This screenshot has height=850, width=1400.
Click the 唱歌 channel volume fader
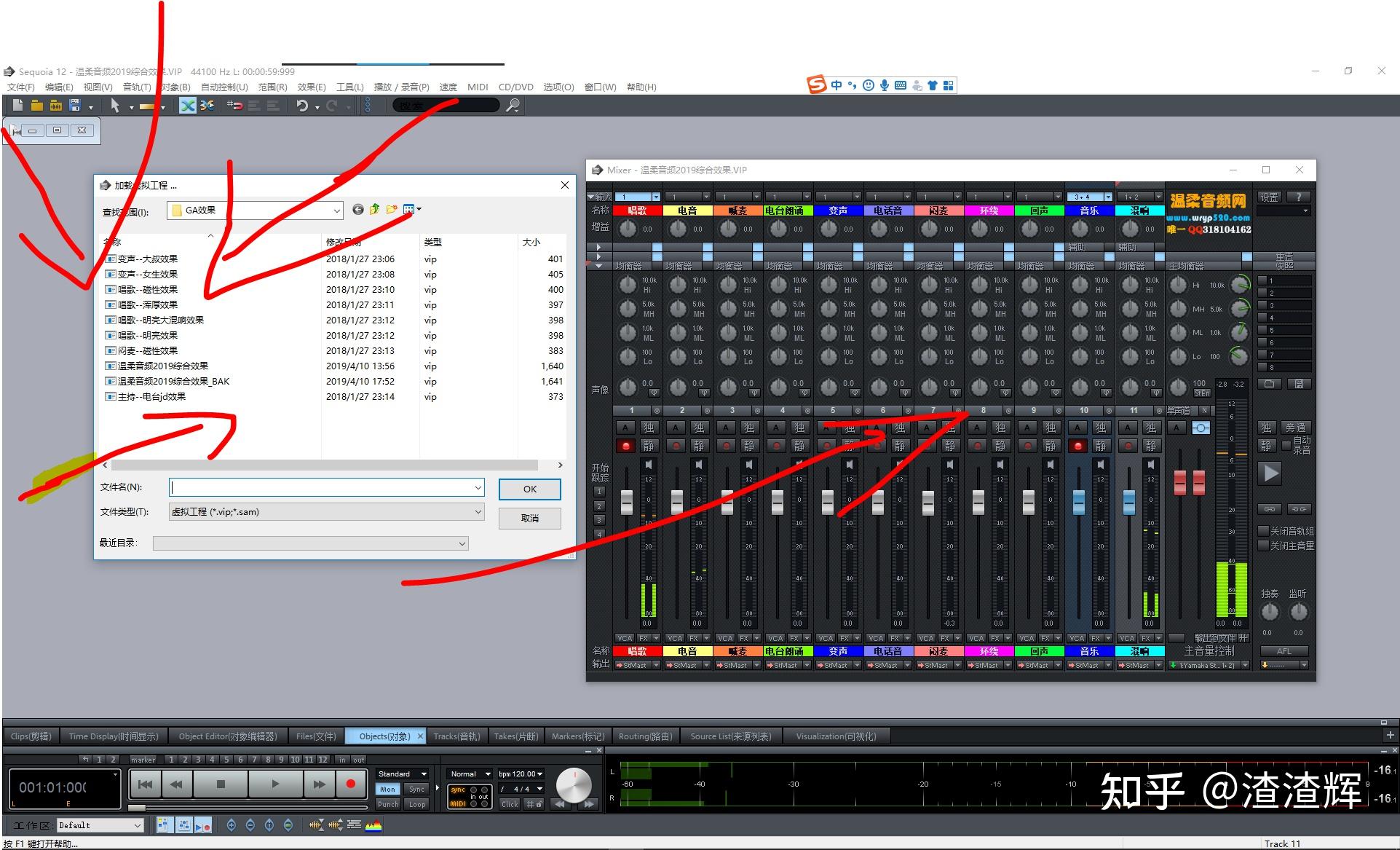(626, 502)
